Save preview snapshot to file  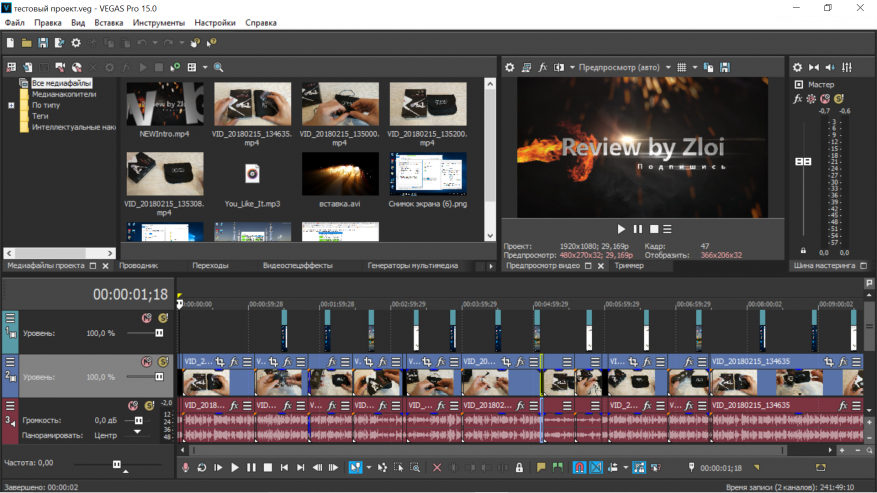point(724,67)
